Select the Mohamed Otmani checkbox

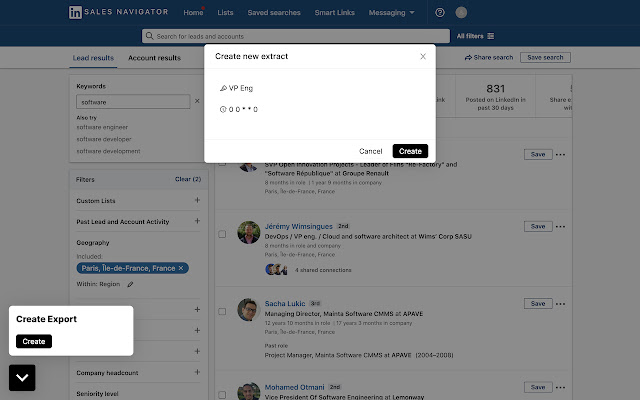(x=222, y=395)
